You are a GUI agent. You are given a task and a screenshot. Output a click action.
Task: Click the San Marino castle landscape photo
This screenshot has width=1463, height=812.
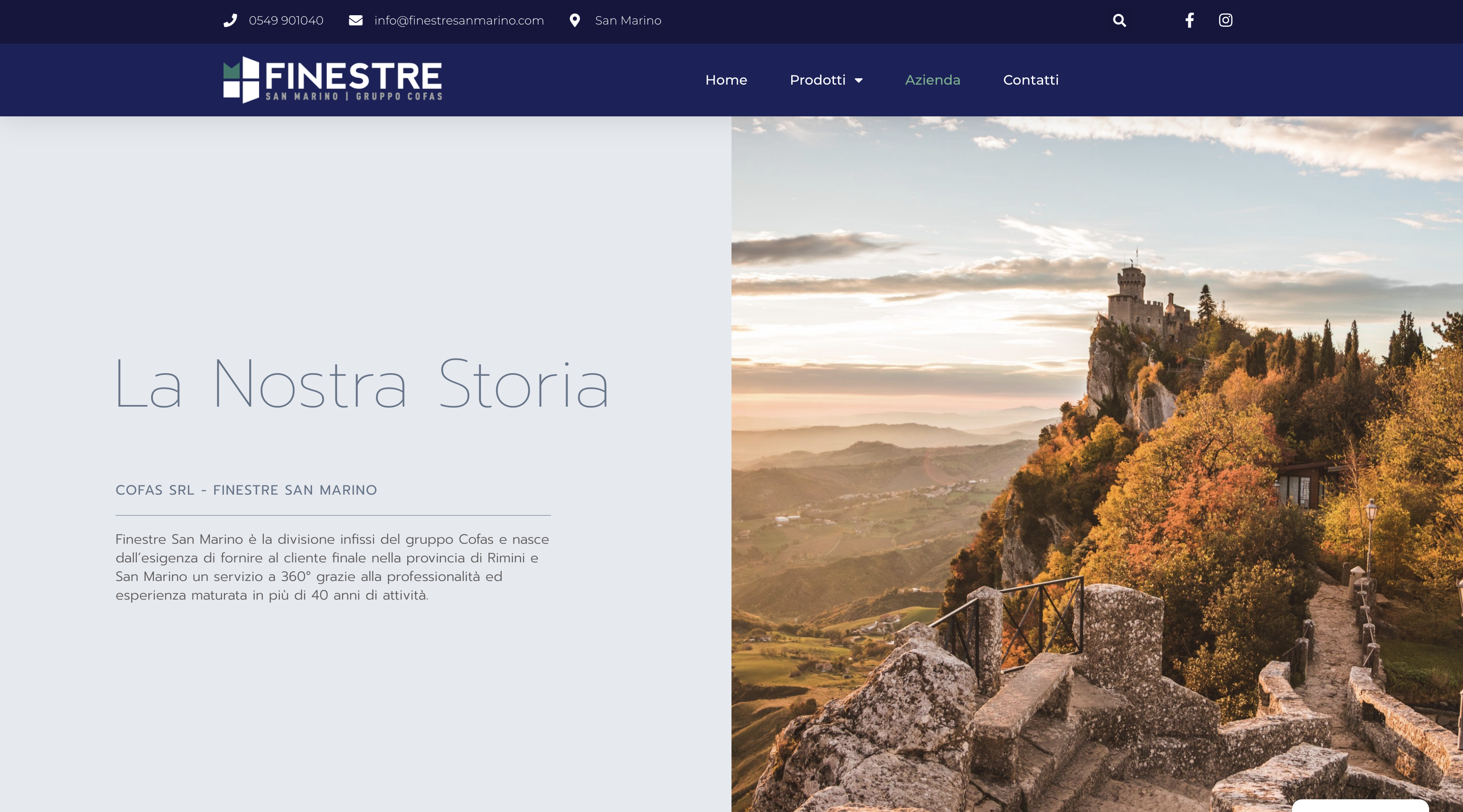point(1097,464)
